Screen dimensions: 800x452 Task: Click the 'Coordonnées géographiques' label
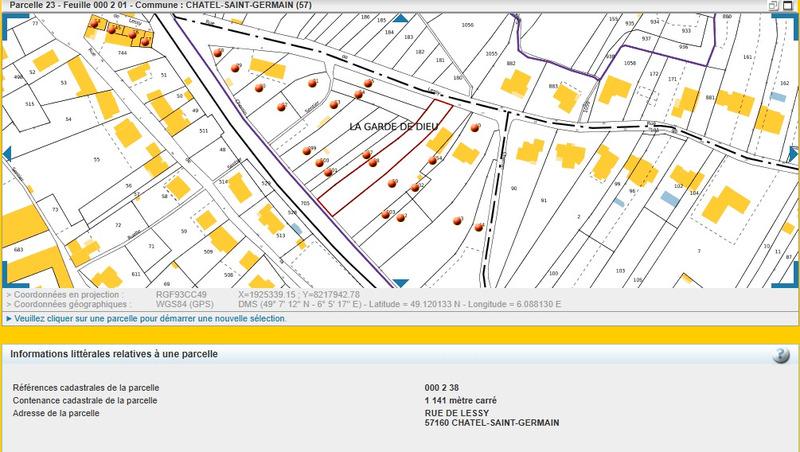pyautogui.click(x=69, y=304)
